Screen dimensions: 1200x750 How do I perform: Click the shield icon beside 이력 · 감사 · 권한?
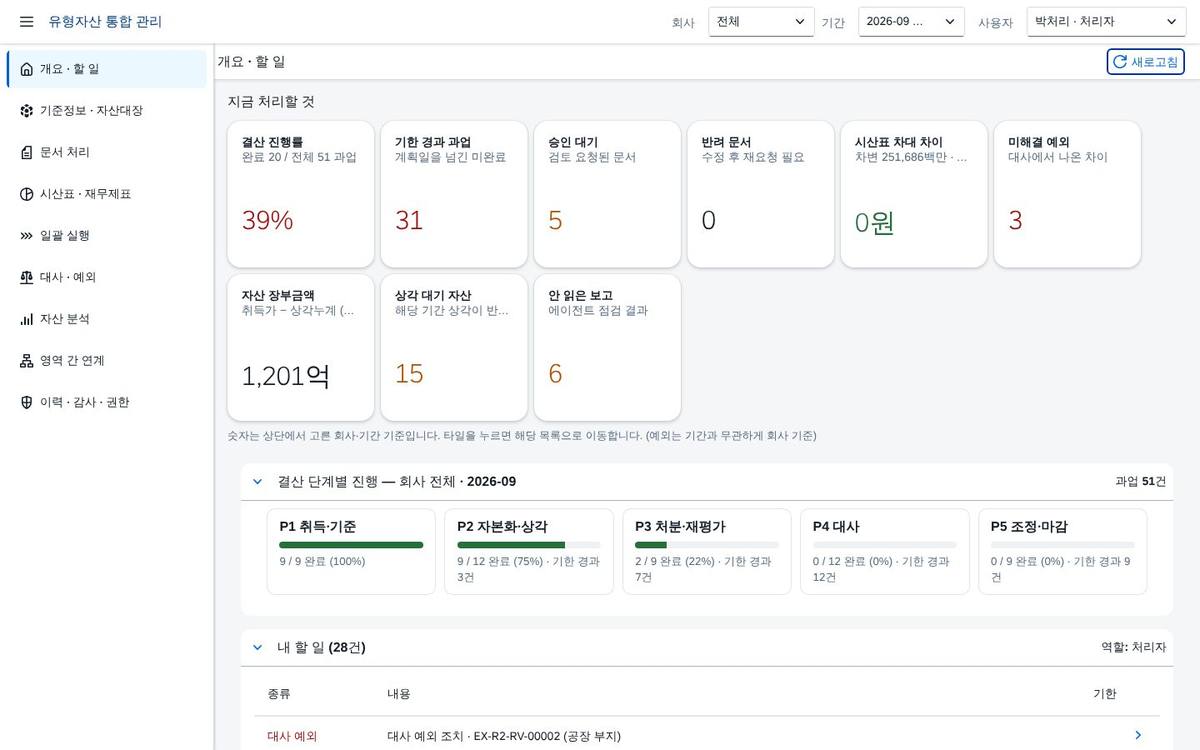pyautogui.click(x=26, y=402)
